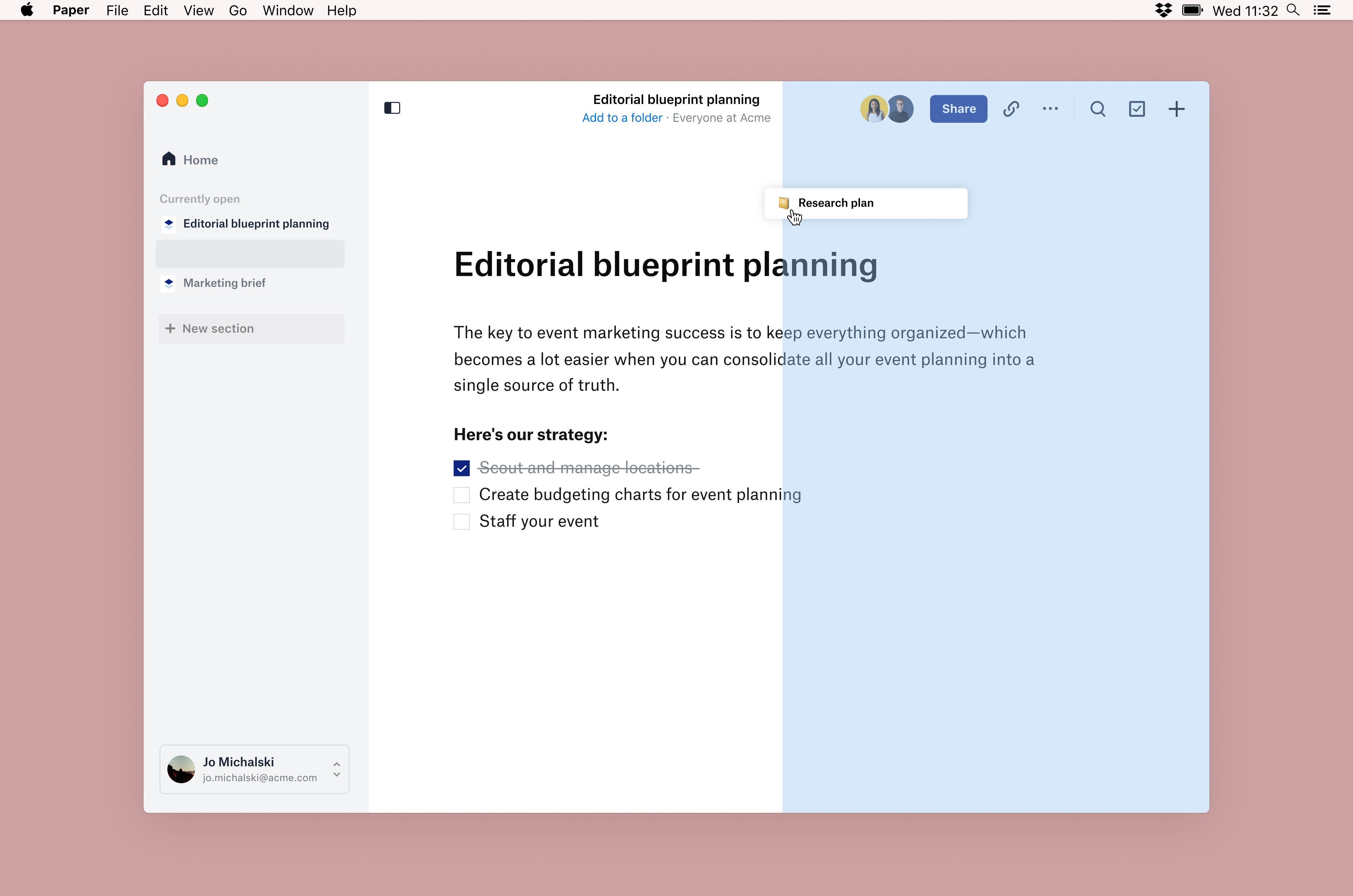Open the Apple menu
The image size is (1353, 896).
(27, 10)
